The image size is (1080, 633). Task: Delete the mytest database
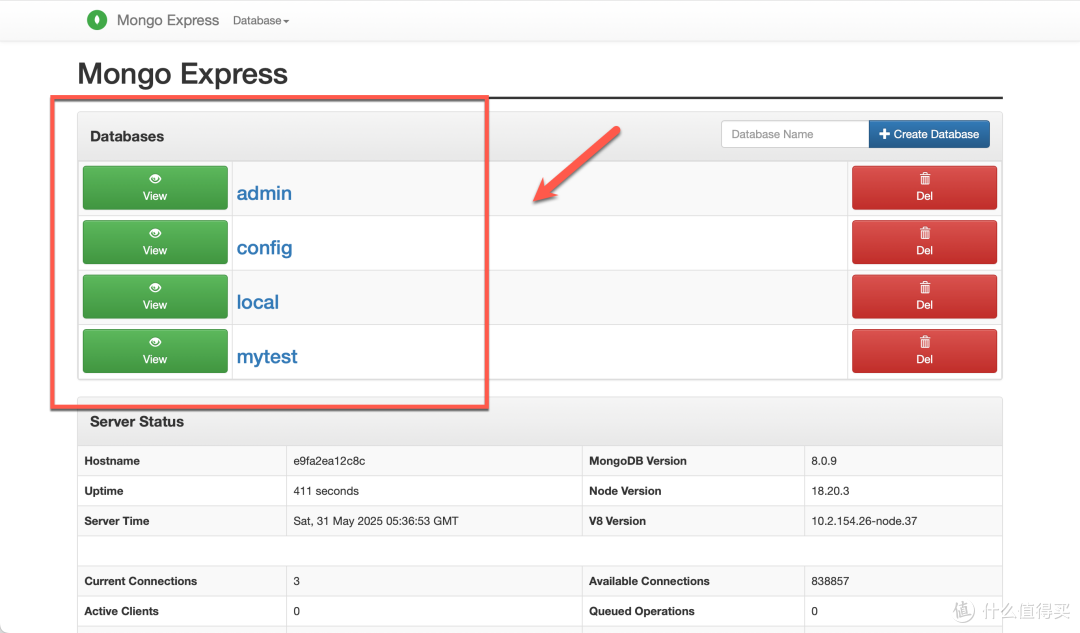924,351
